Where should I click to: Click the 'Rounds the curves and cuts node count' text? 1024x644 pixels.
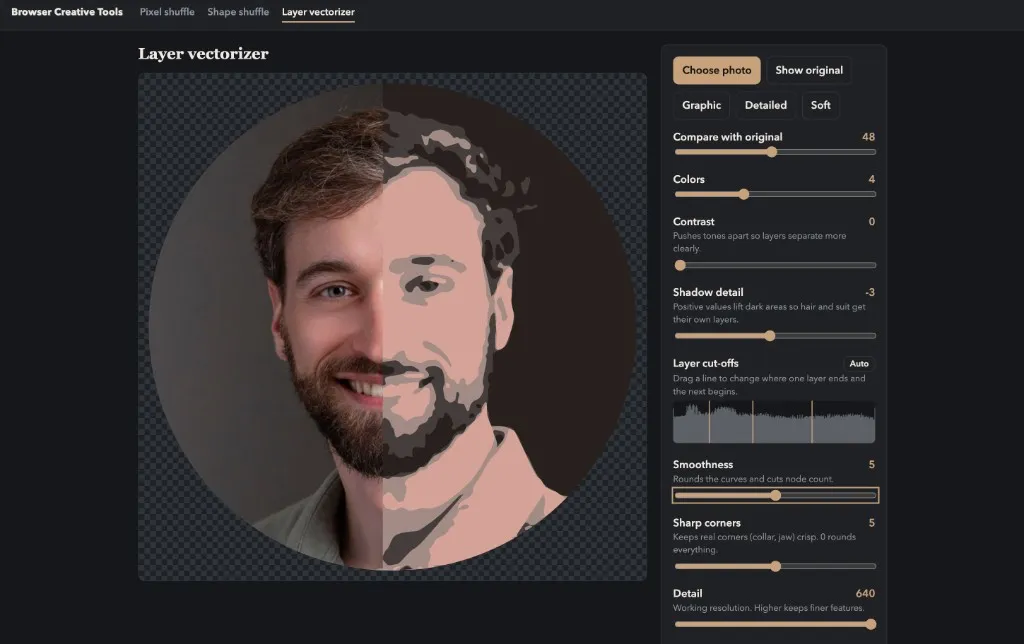pos(753,479)
